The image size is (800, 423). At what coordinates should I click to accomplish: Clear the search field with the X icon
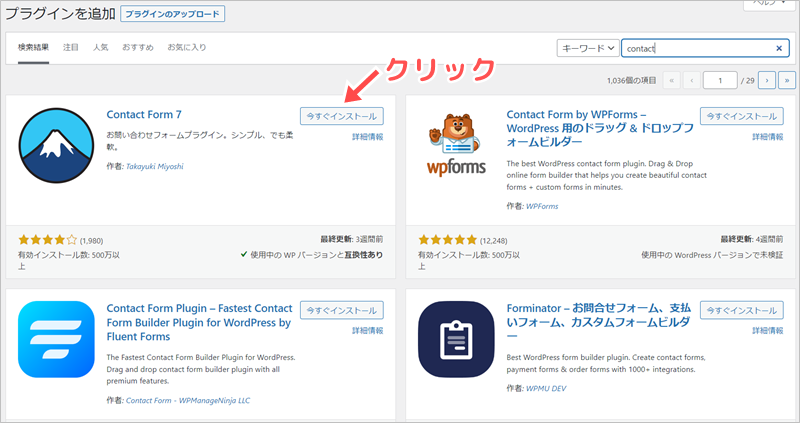pyautogui.click(x=780, y=48)
